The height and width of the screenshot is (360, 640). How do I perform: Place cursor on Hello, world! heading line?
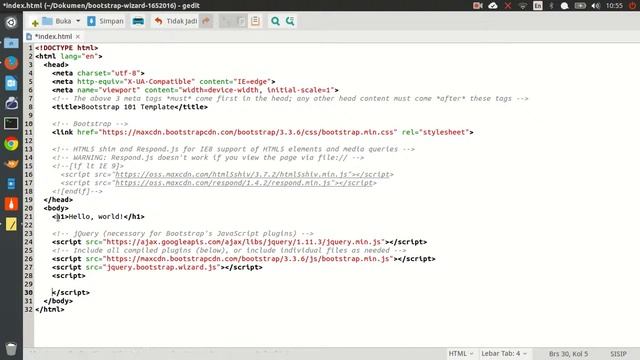click(x=98, y=217)
